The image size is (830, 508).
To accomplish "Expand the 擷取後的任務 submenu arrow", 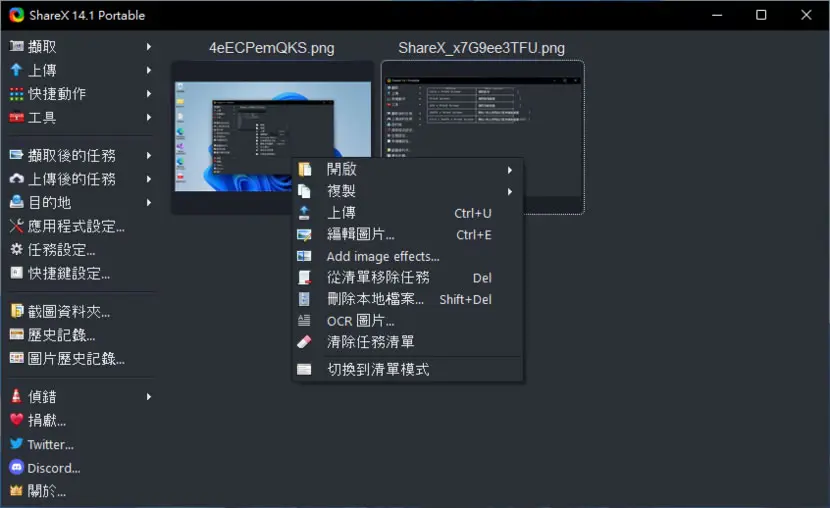I will (149, 156).
